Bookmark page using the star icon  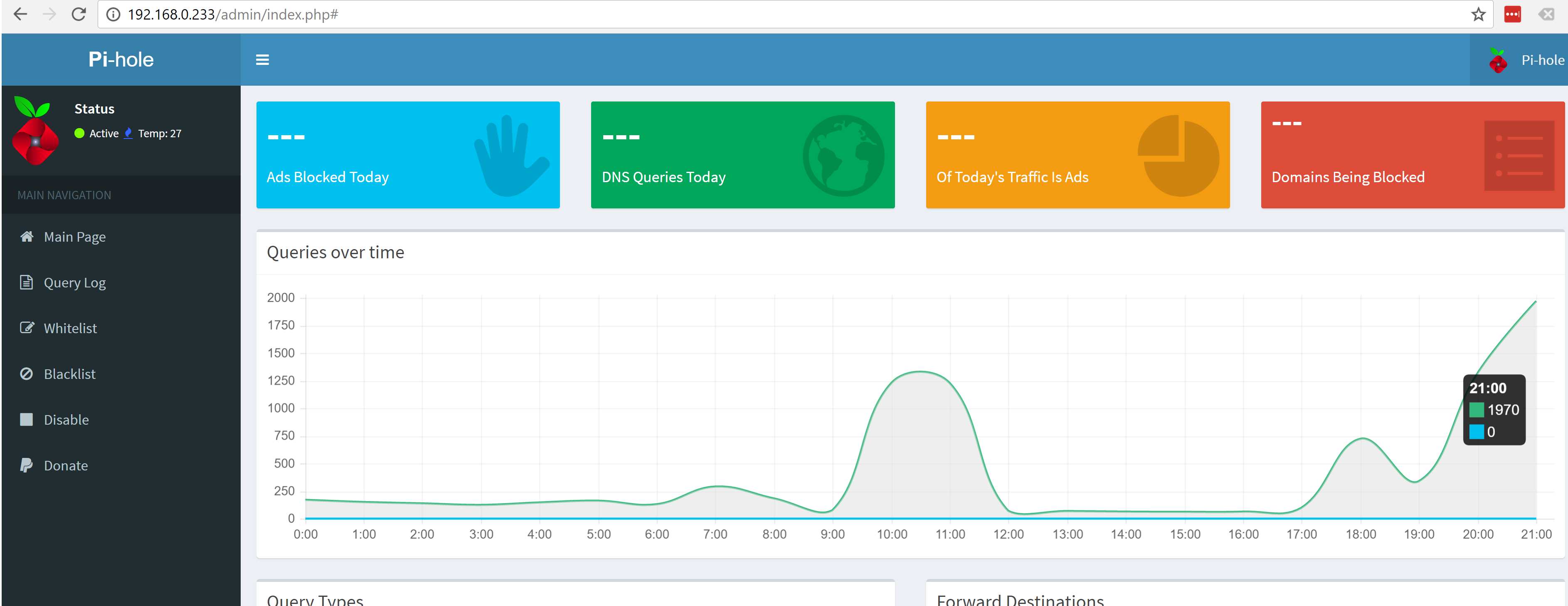click(x=1479, y=14)
